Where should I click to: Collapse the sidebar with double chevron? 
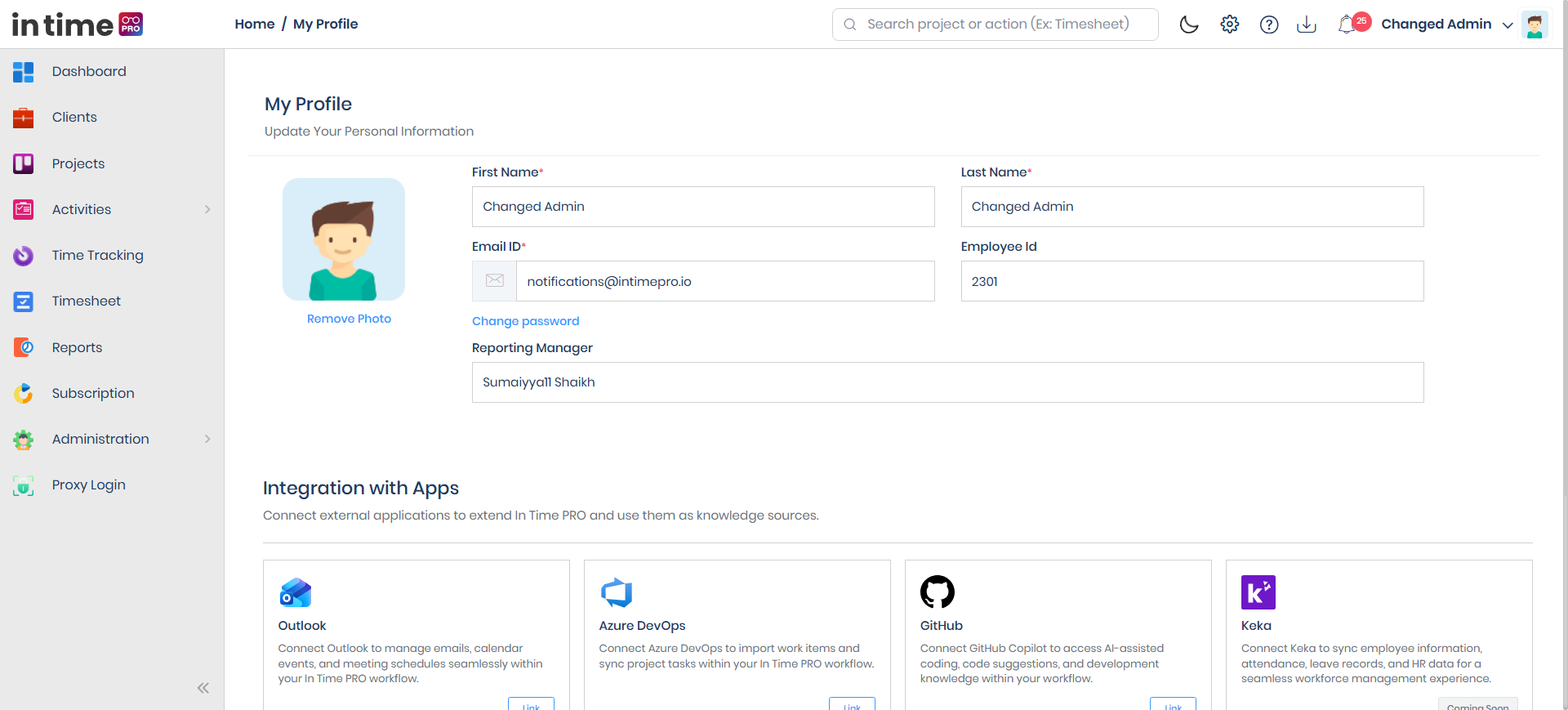[x=203, y=688]
